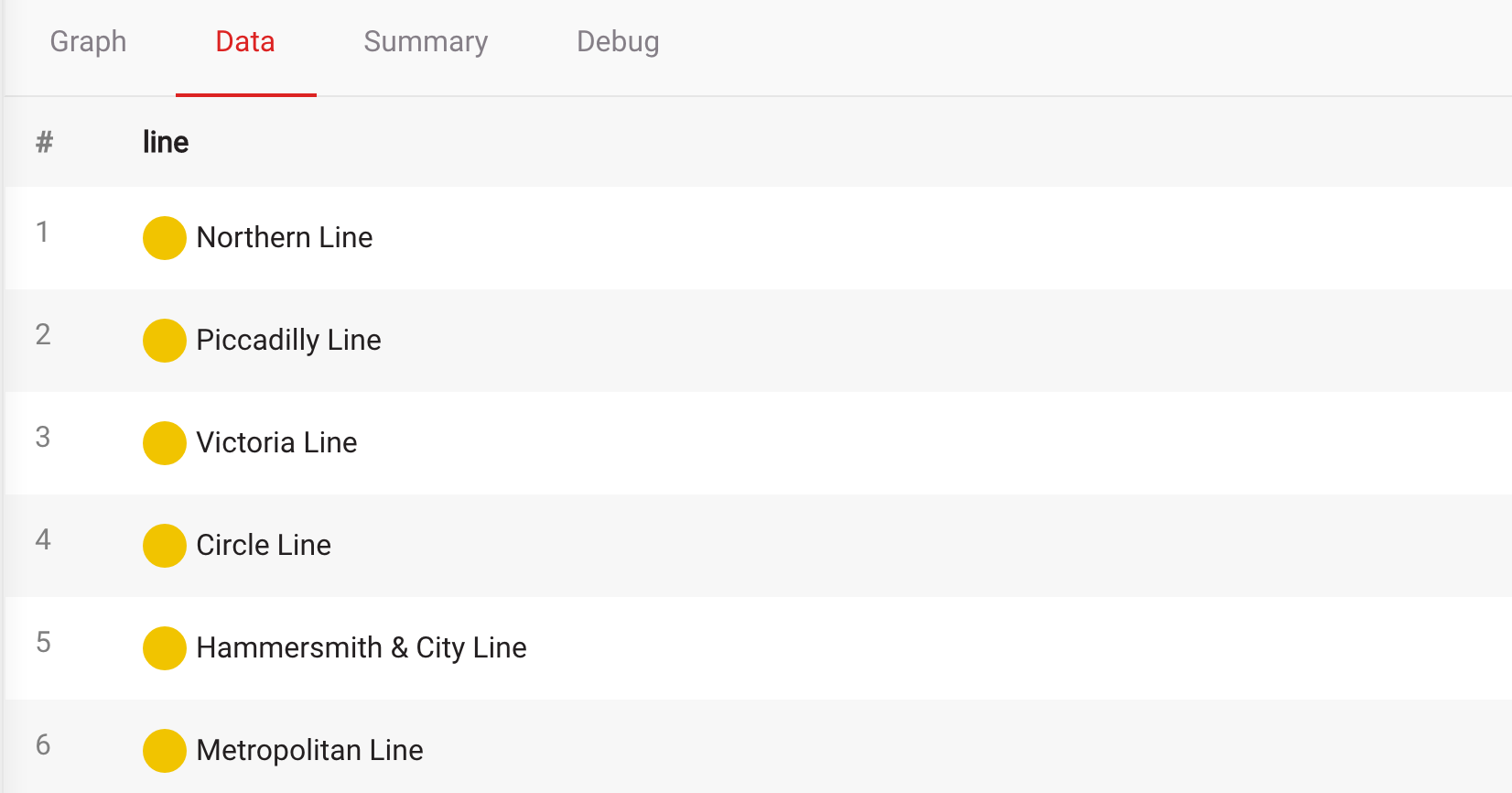Click the yellow circle icon beside Northern Line
Viewport: 1512px width, 793px height.
click(165, 238)
